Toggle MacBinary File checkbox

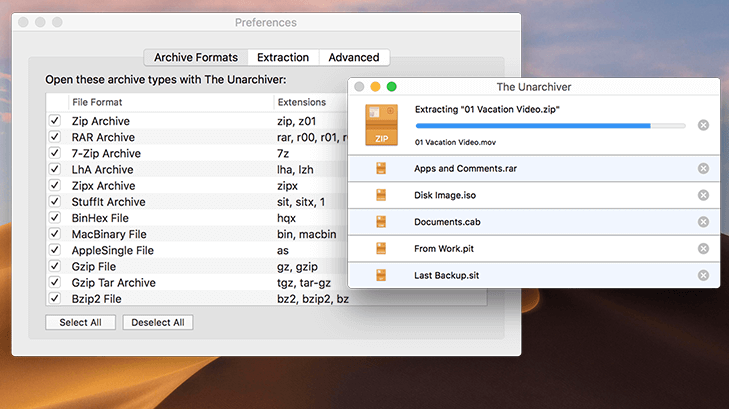point(54,234)
